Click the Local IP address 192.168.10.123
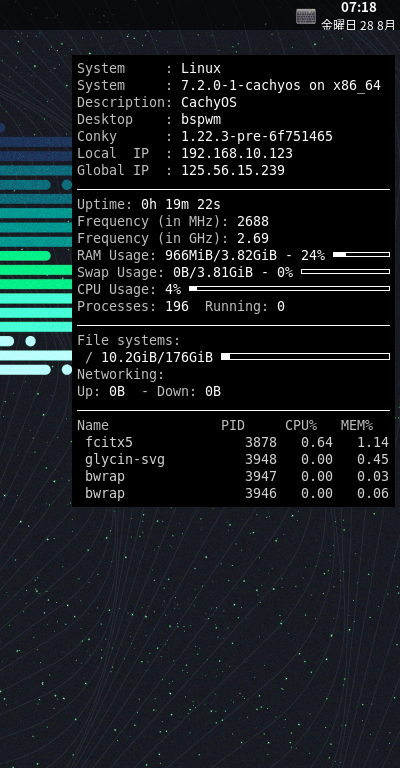Image resolution: width=400 pixels, height=768 pixels. click(237, 153)
